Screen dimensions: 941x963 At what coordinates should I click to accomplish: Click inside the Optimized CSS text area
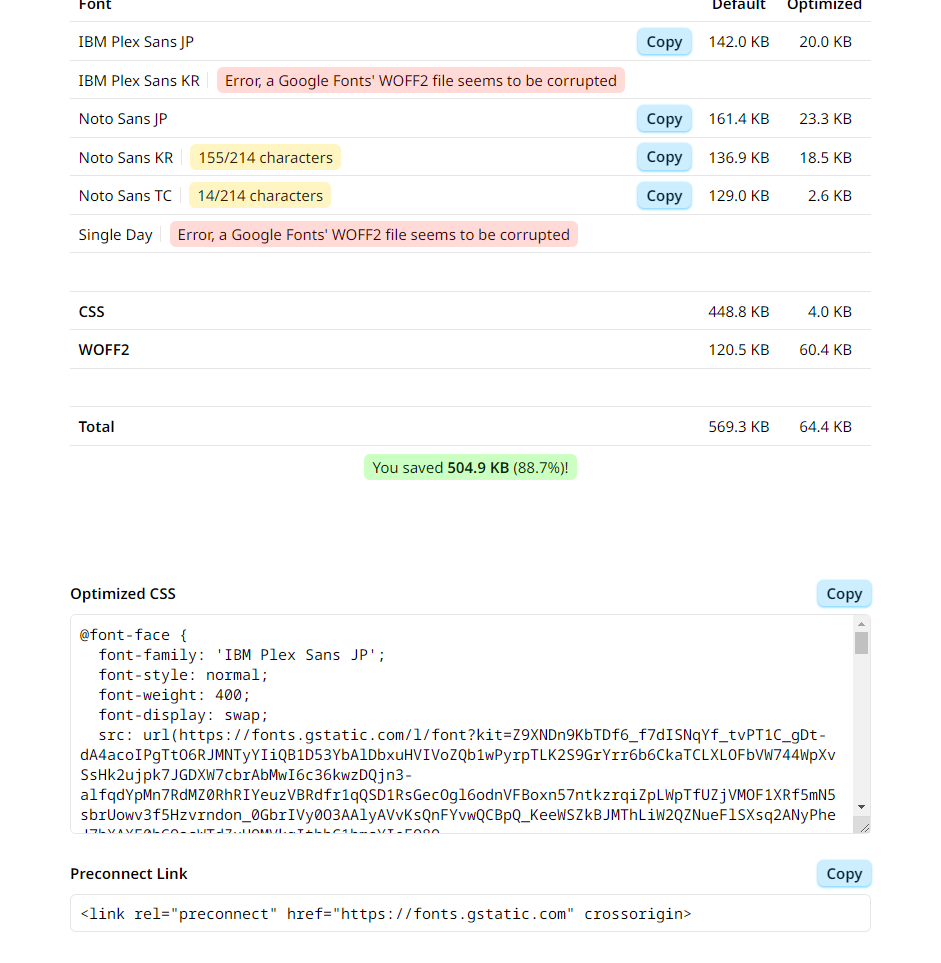tap(462, 724)
